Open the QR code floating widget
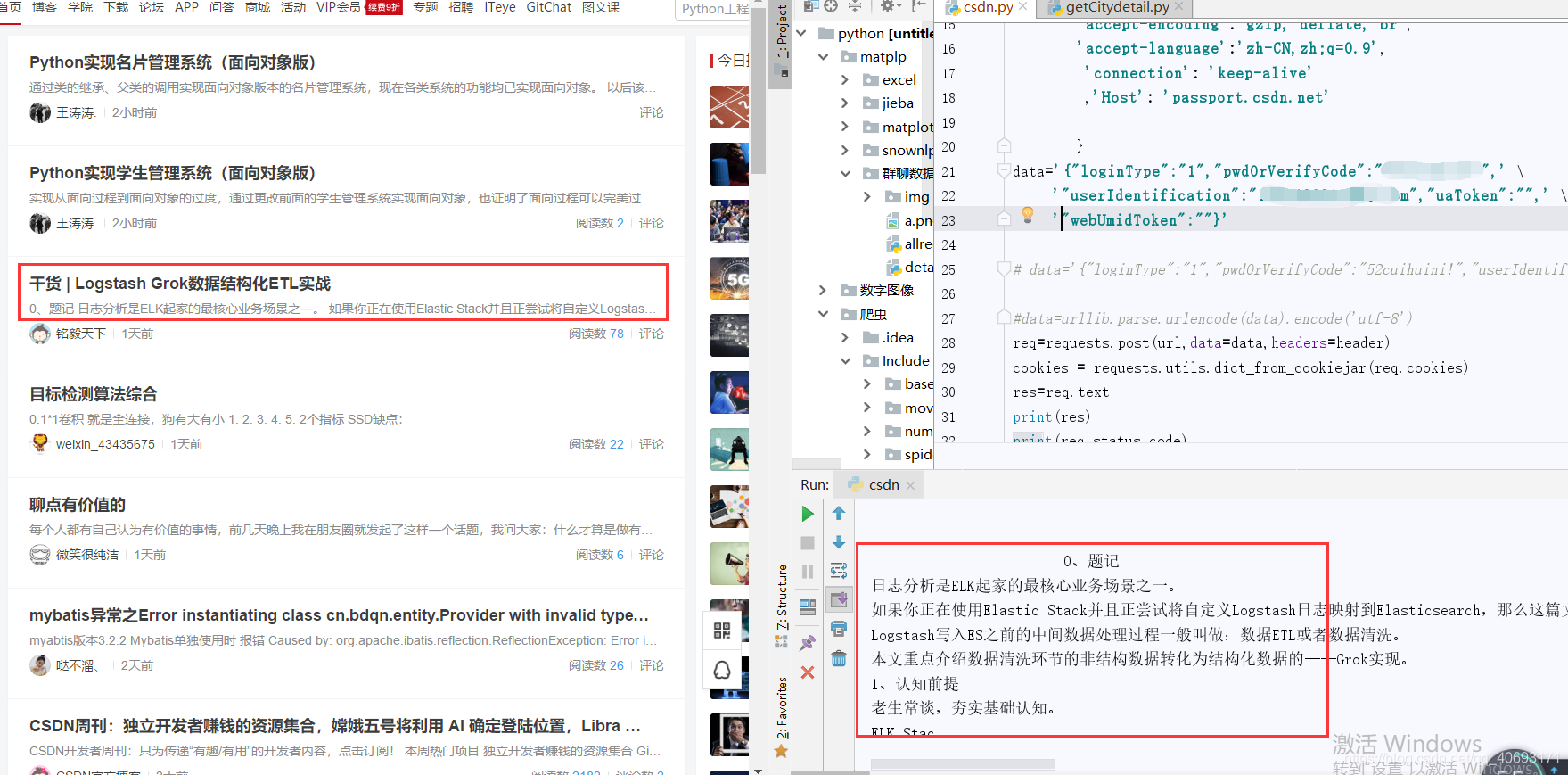 (x=722, y=631)
